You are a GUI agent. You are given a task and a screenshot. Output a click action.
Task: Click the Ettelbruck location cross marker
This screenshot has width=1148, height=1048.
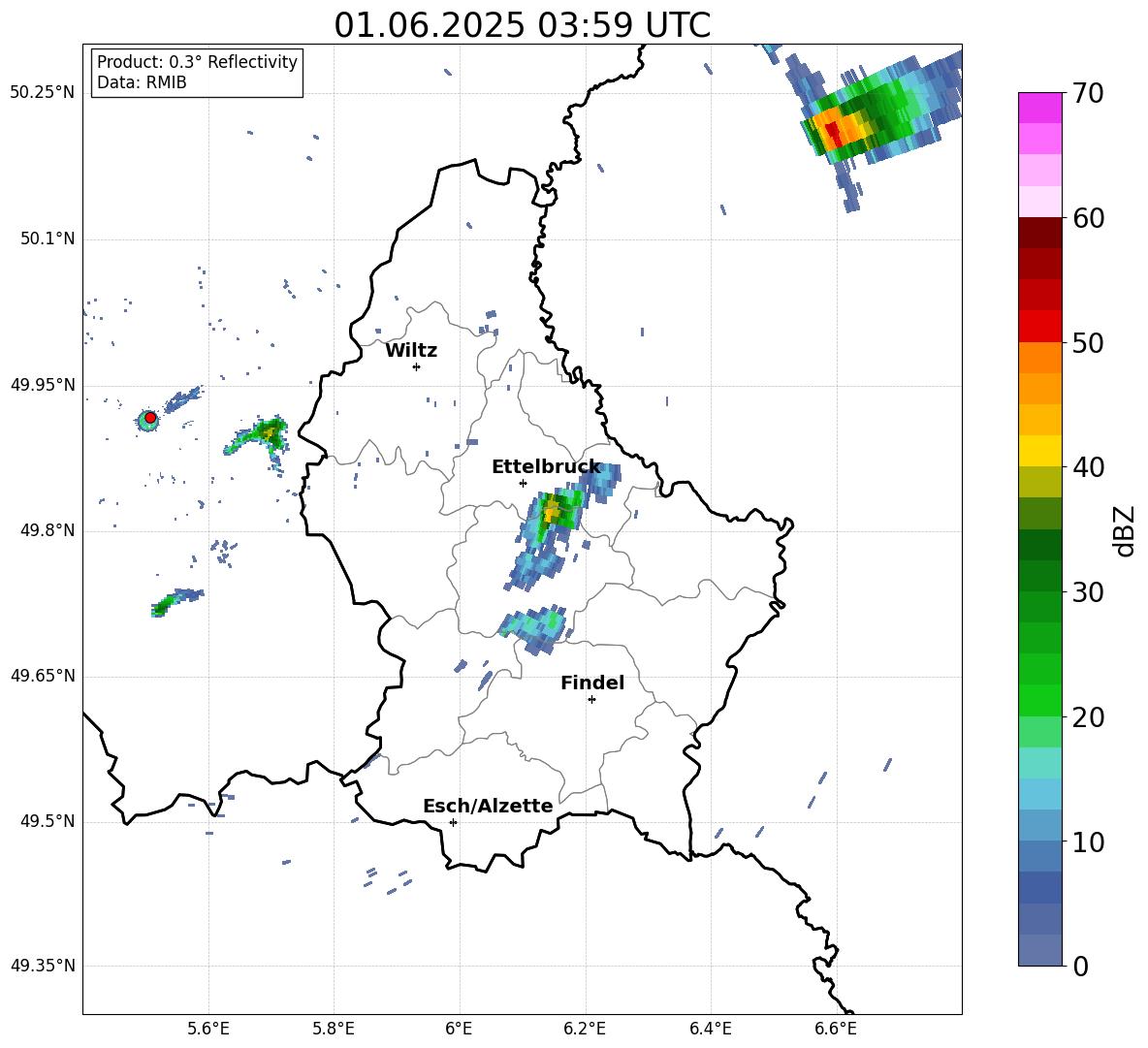(x=523, y=483)
